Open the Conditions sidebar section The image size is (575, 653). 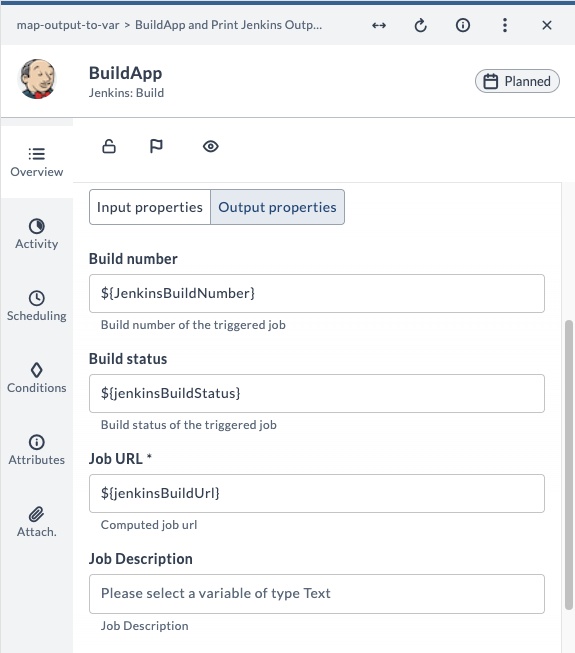click(37, 378)
